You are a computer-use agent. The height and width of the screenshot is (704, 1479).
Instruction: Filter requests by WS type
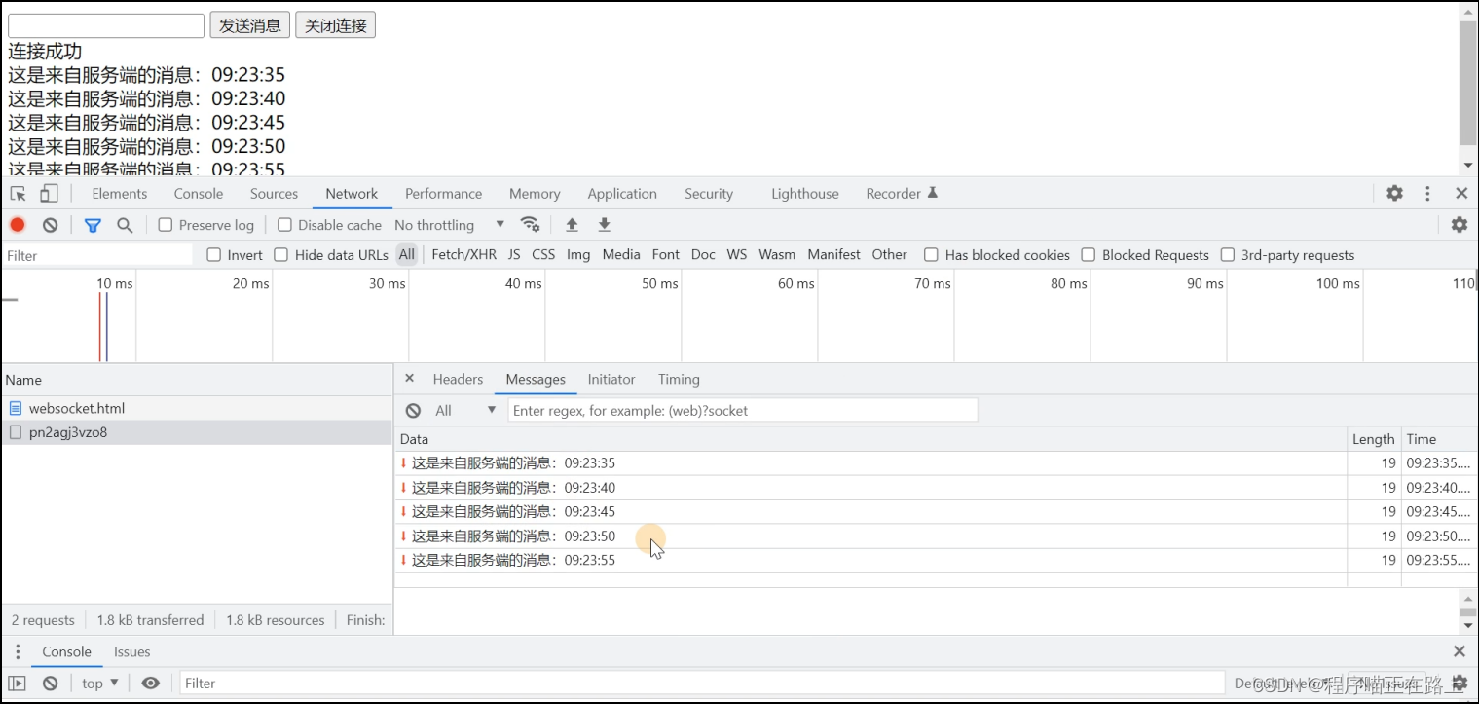pos(737,255)
